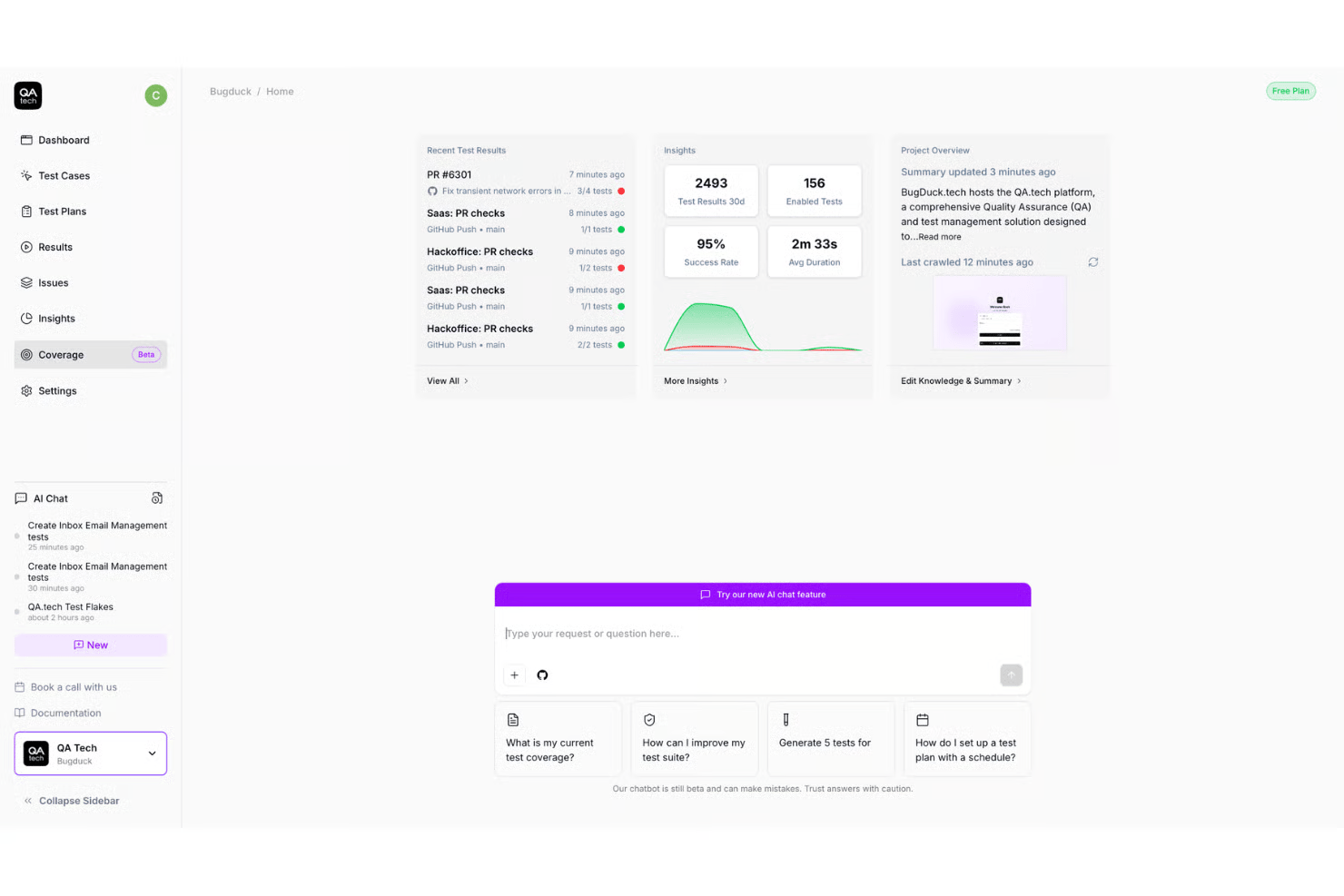Navigate to Results
This screenshot has height=896, width=1344.
coord(91,247)
